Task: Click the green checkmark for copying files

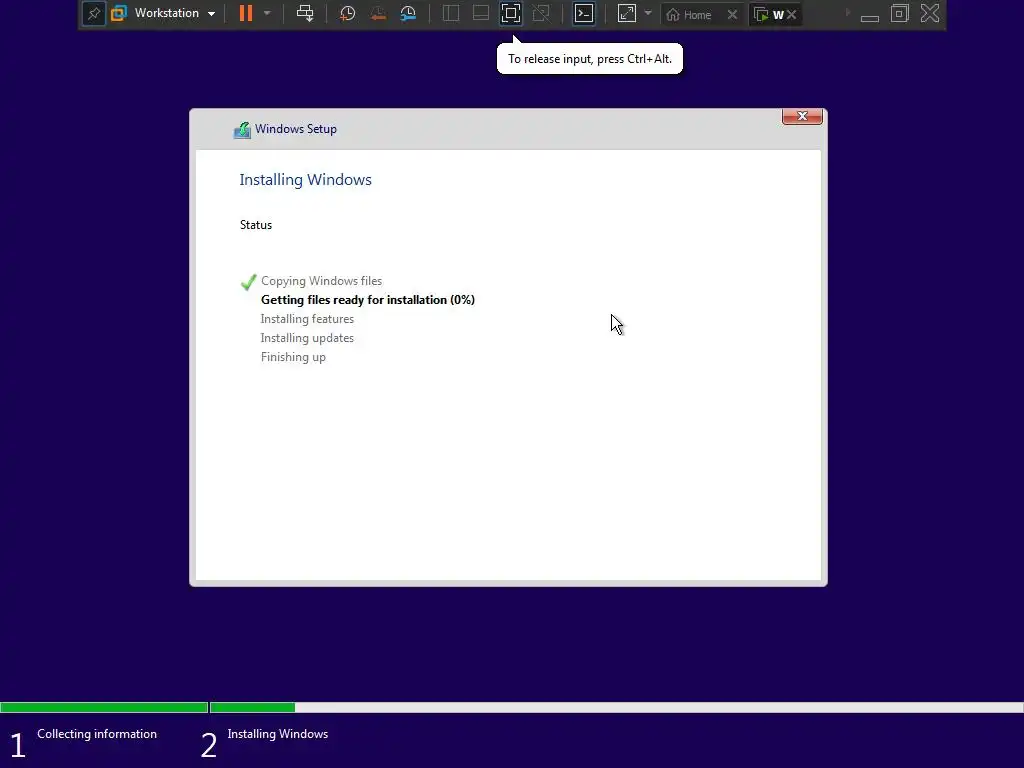Action: click(248, 281)
